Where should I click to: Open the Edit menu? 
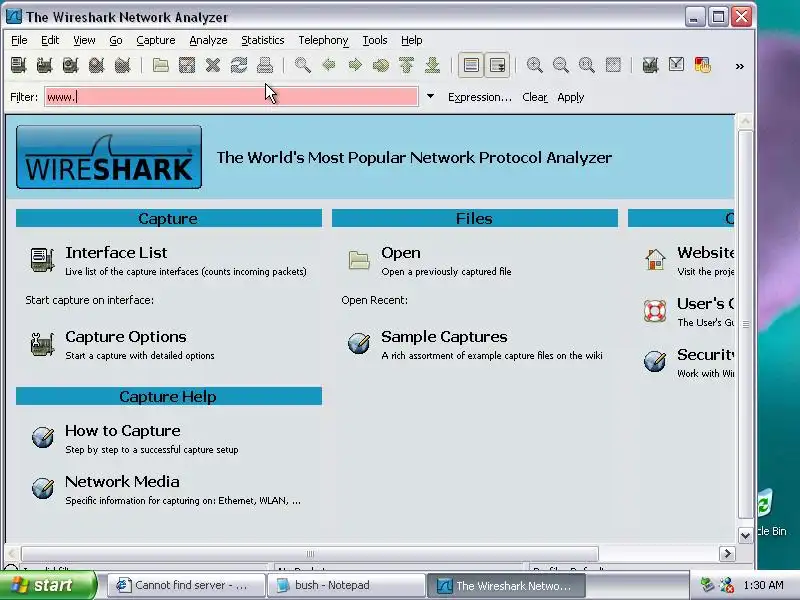pyautogui.click(x=50, y=40)
